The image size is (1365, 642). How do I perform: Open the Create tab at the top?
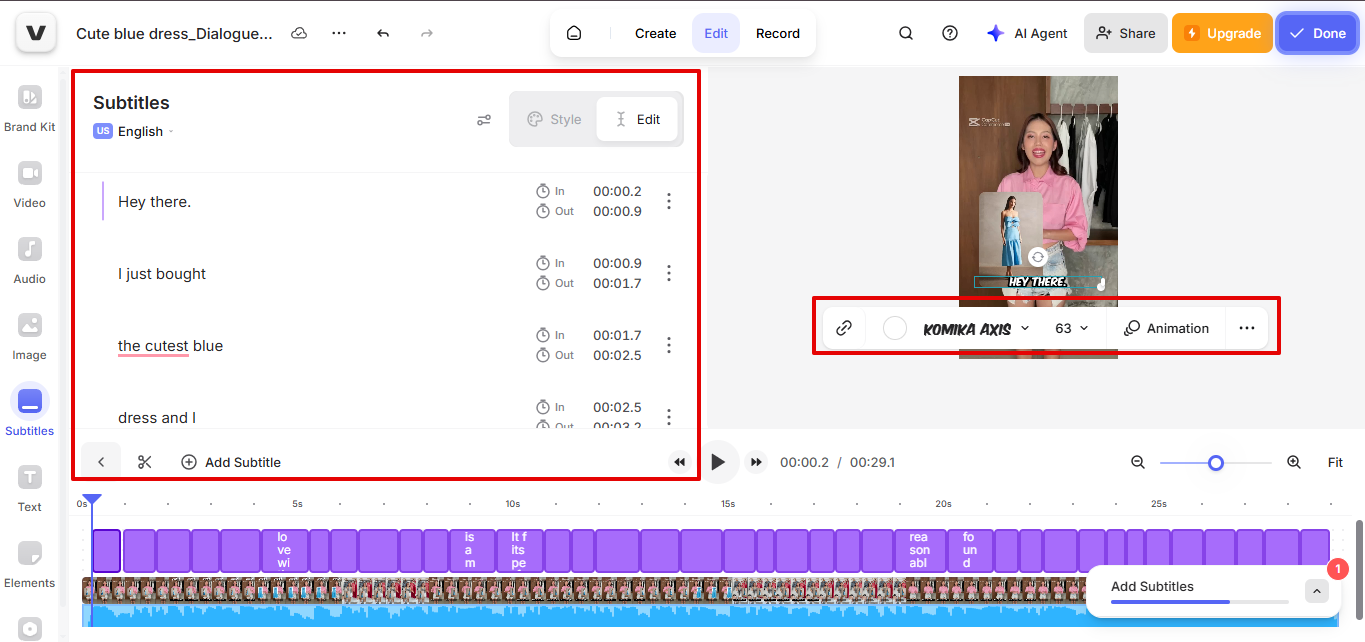point(655,32)
